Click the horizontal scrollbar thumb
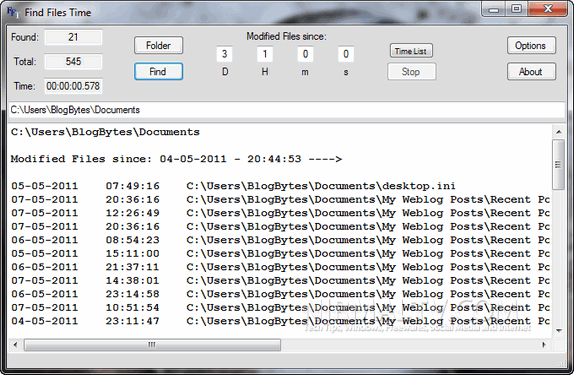Image resolution: width=574 pixels, height=375 pixels. coord(152,345)
